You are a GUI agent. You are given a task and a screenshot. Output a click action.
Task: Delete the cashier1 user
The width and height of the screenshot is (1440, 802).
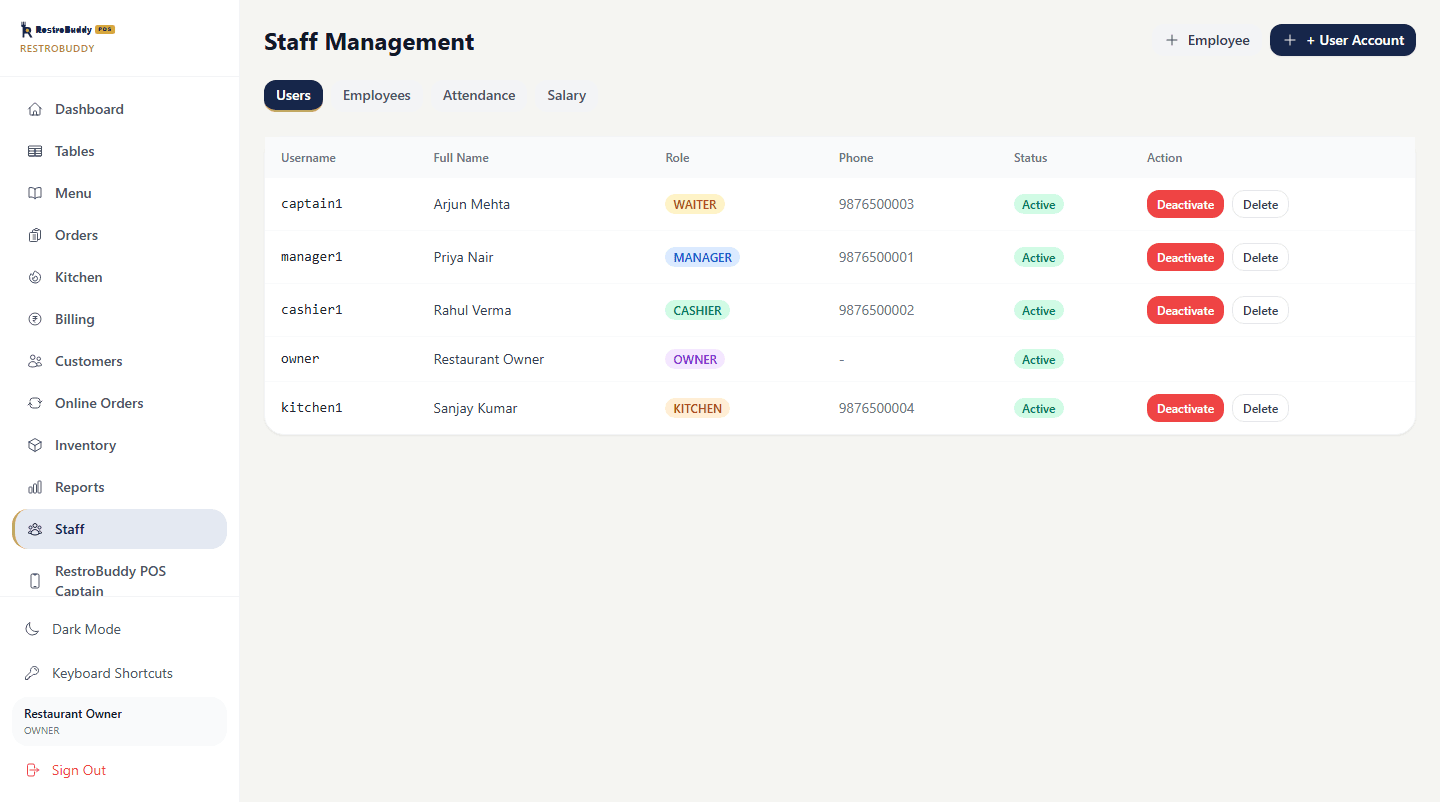click(1260, 310)
